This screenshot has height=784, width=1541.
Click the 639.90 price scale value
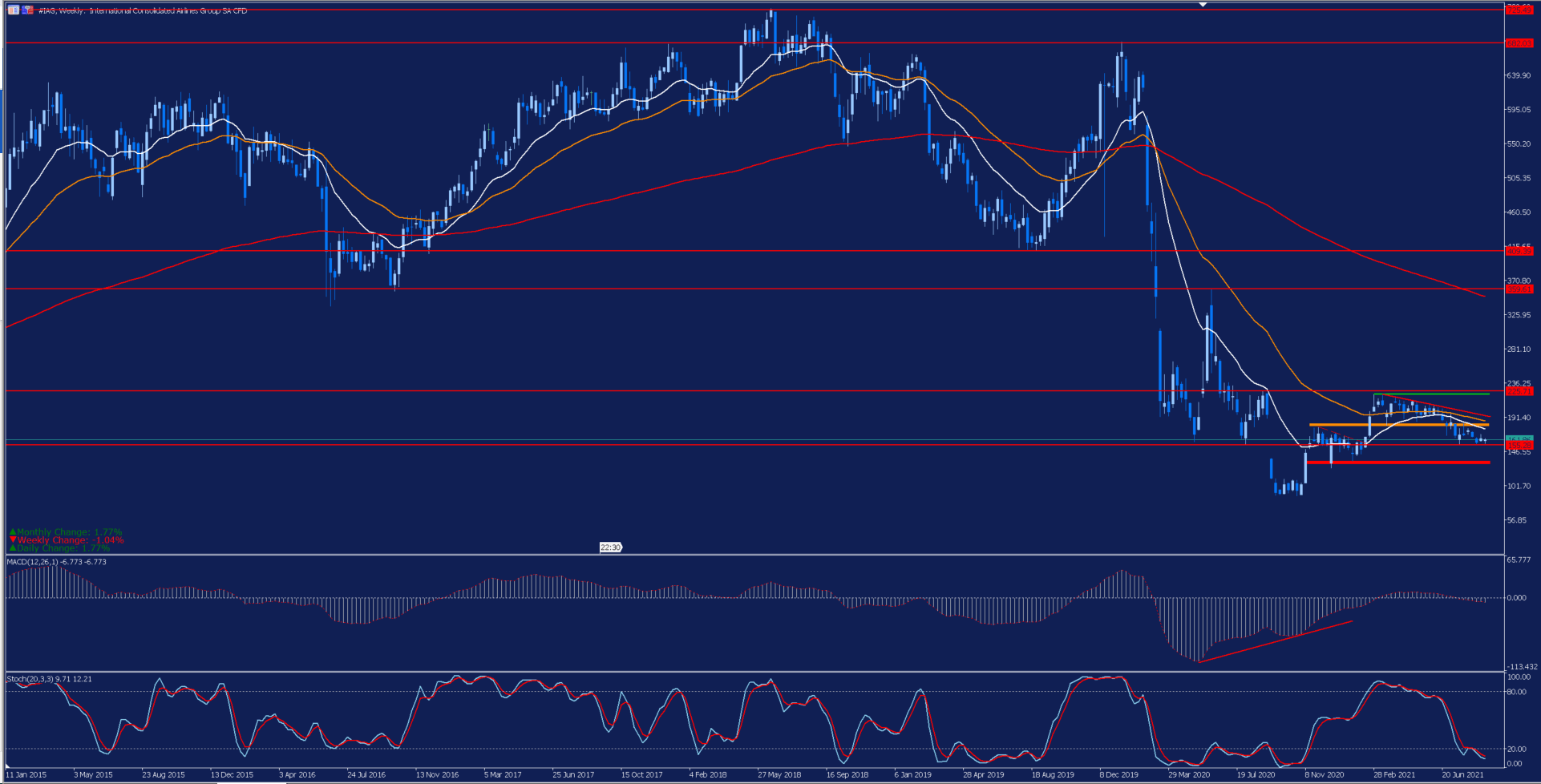(1519, 75)
